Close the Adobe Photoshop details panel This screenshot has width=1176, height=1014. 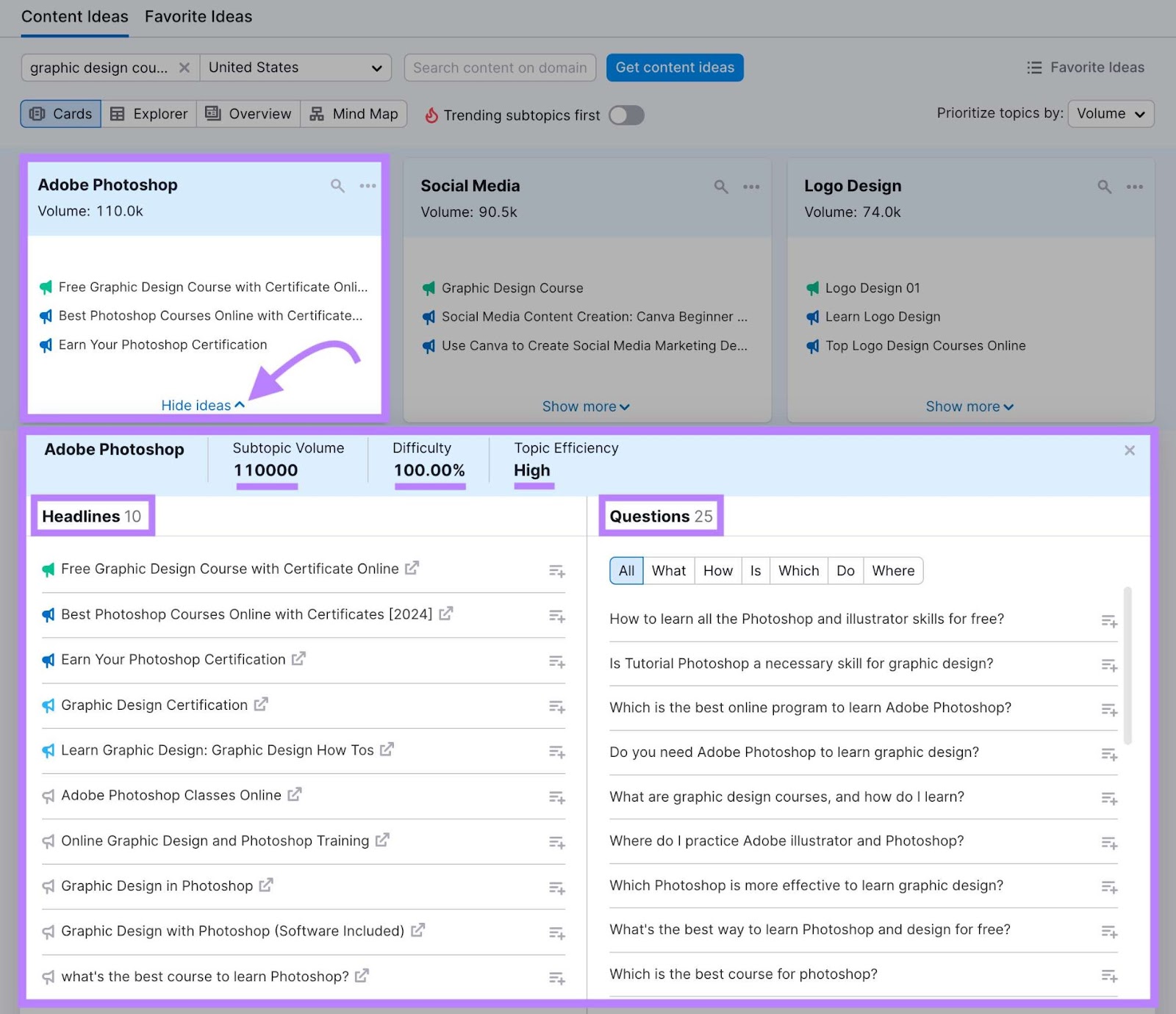[x=1130, y=450]
